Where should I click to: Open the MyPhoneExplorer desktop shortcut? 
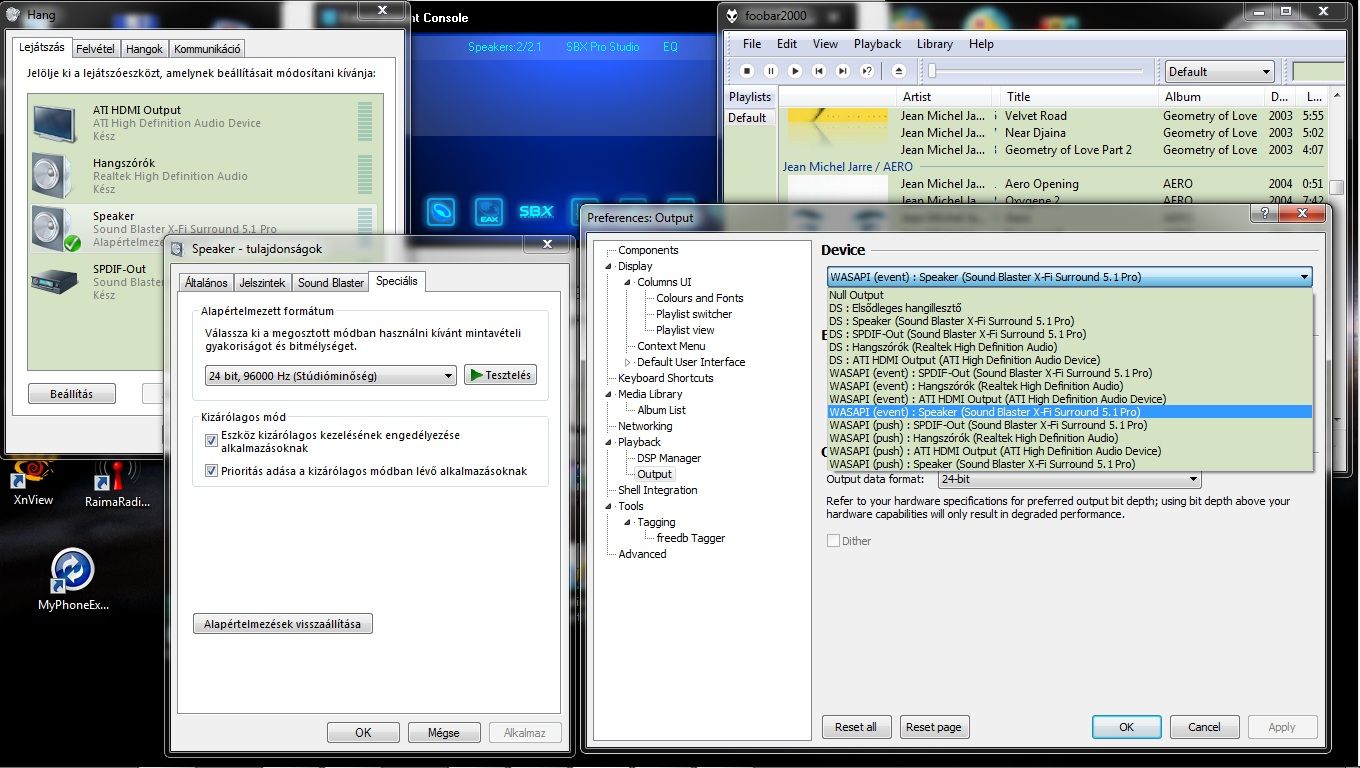[x=73, y=580]
